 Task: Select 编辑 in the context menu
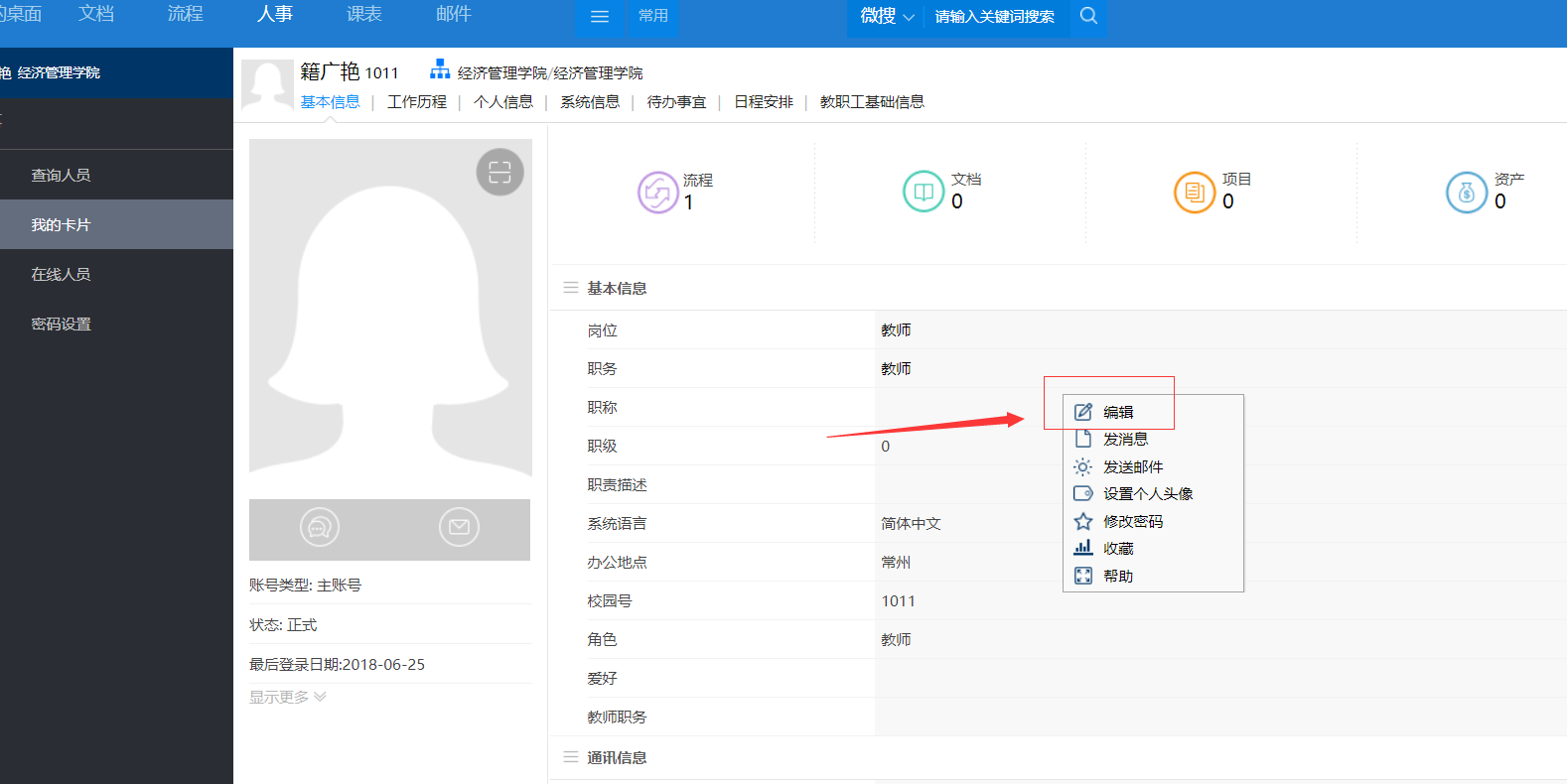click(x=1118, y=412)
